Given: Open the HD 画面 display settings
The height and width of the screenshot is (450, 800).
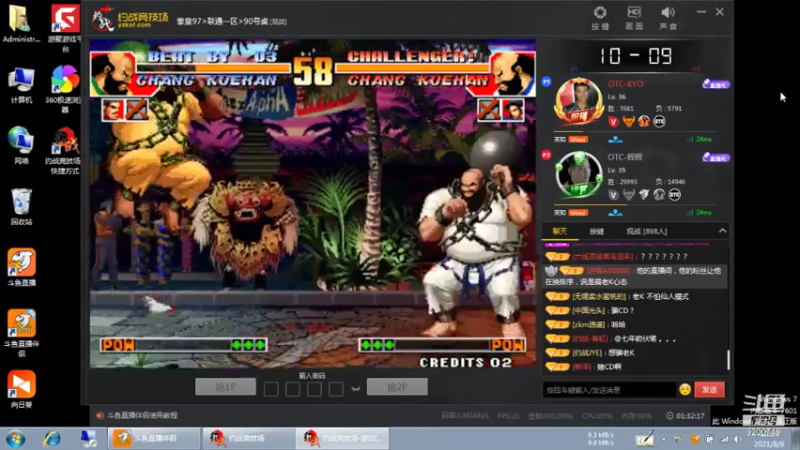Looking at the screenshot, I should tap(634, 17).
